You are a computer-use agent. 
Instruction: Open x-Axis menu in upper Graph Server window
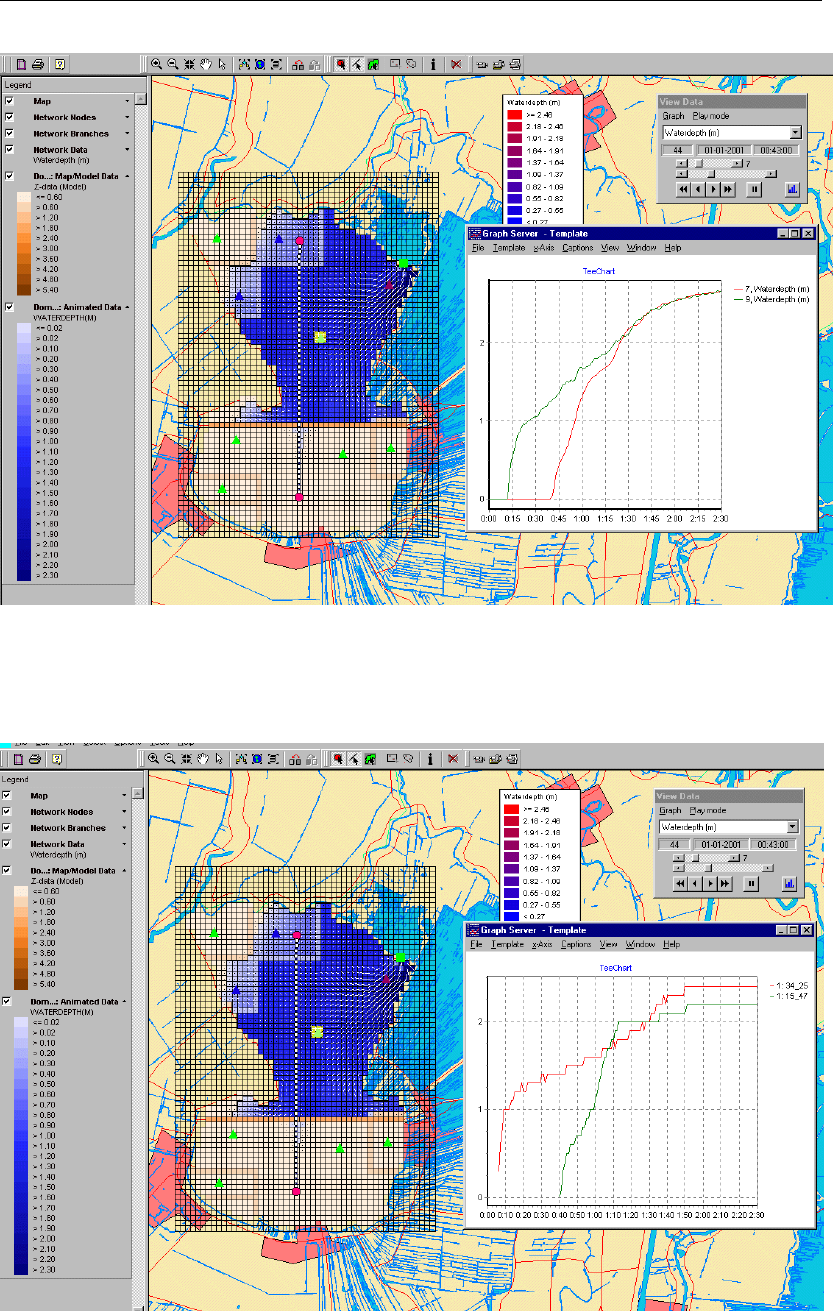click(543, 247)
